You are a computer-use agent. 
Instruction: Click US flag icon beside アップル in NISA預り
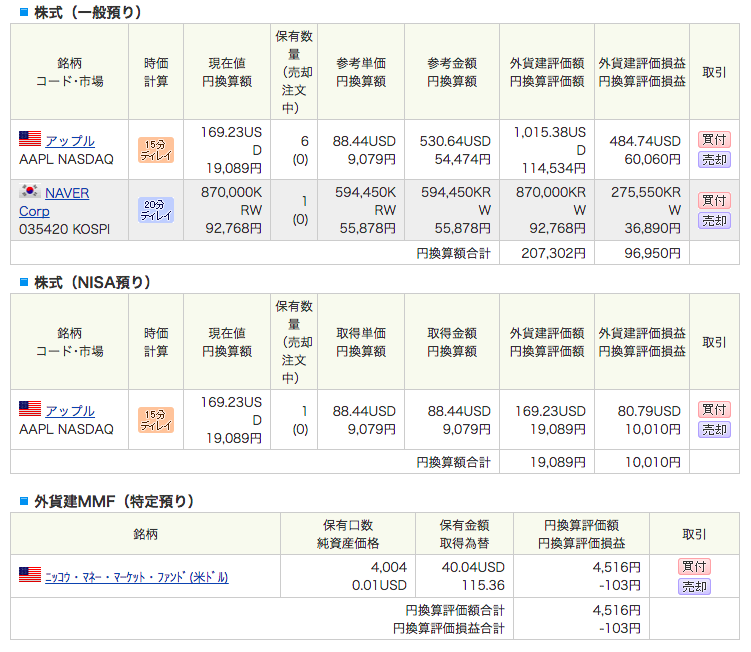(x=30, y=409)
